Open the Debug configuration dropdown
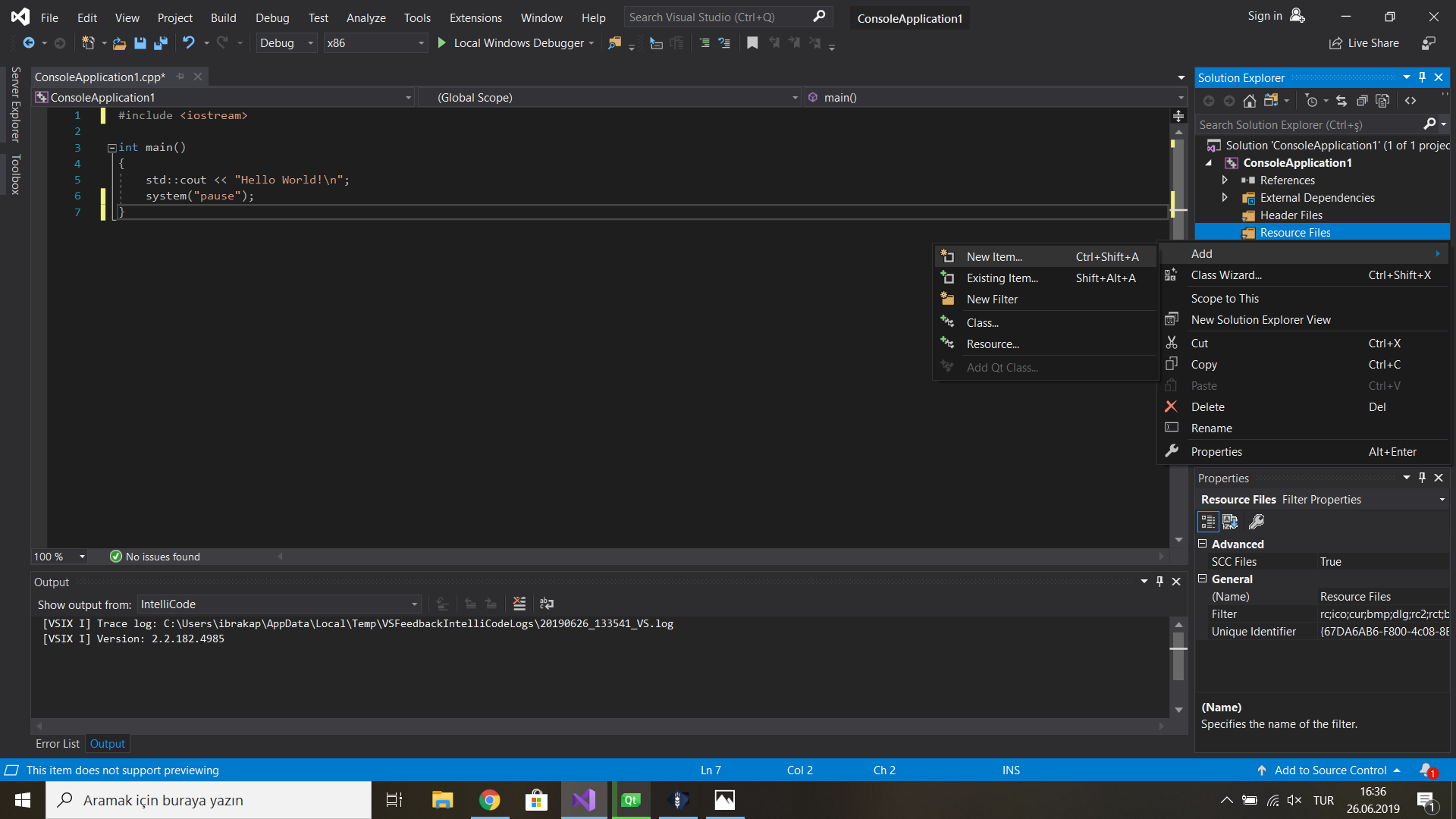Screen dimensions: 1456x819 tap(309, 43)
